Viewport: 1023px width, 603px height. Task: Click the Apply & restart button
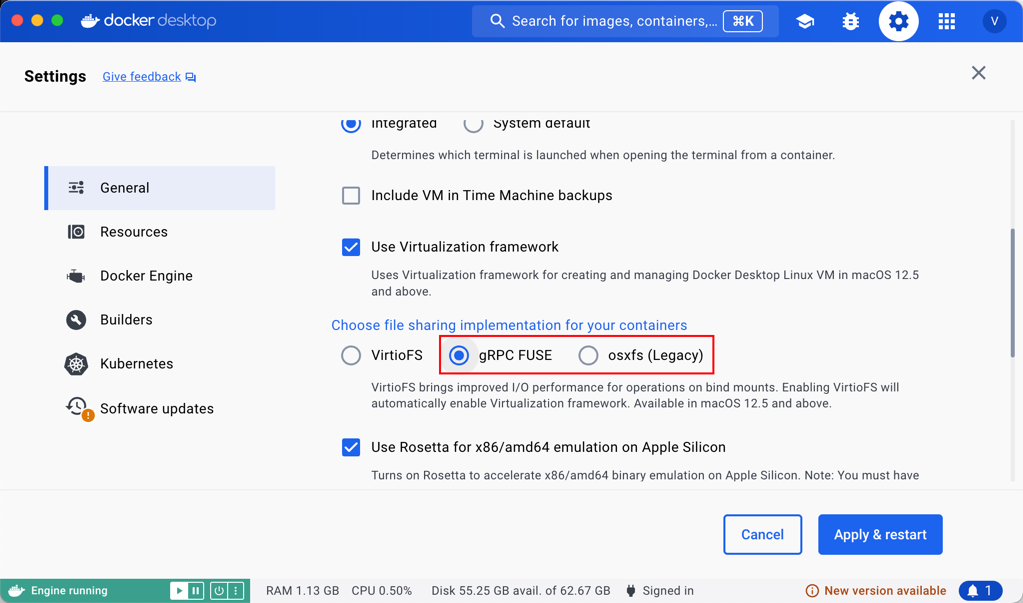coord(879,535)
